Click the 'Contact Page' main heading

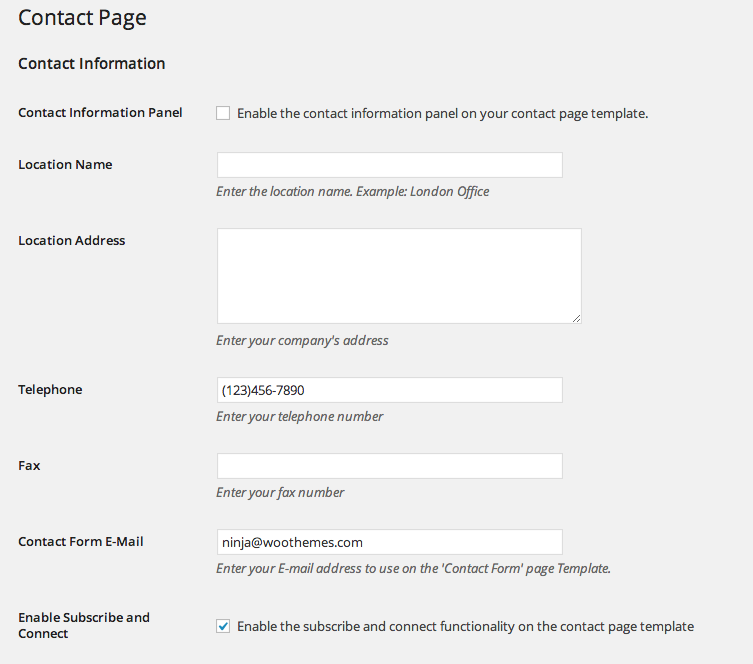click(82, 18)
